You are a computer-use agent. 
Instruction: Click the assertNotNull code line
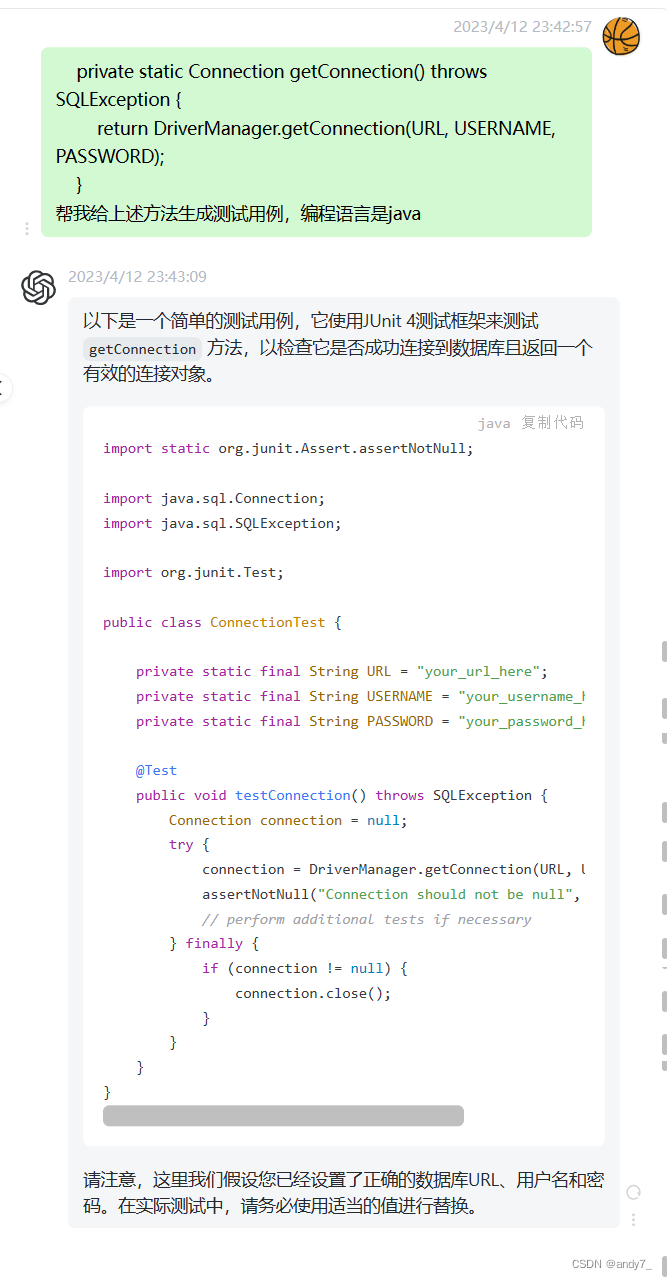pyautogui.click(x=393, y=894)
